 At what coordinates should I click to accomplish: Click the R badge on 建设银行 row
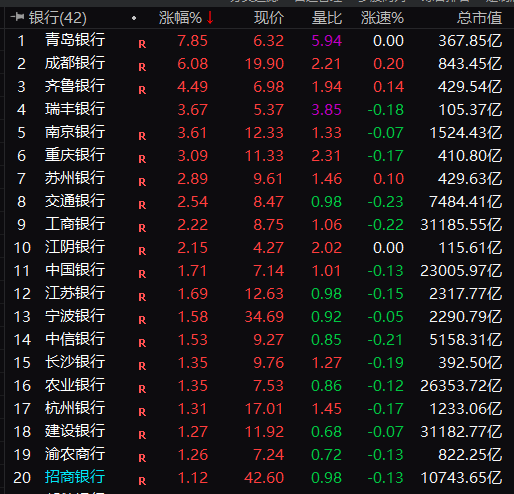click(142, 435)
